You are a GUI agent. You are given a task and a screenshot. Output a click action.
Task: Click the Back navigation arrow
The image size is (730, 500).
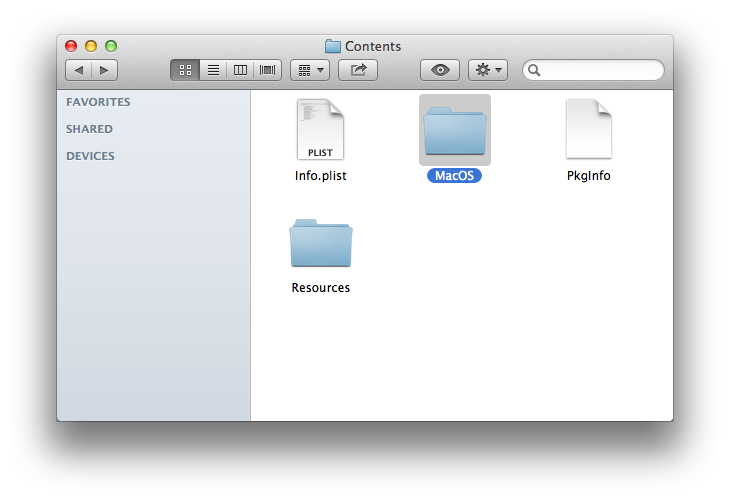(79, 70)
